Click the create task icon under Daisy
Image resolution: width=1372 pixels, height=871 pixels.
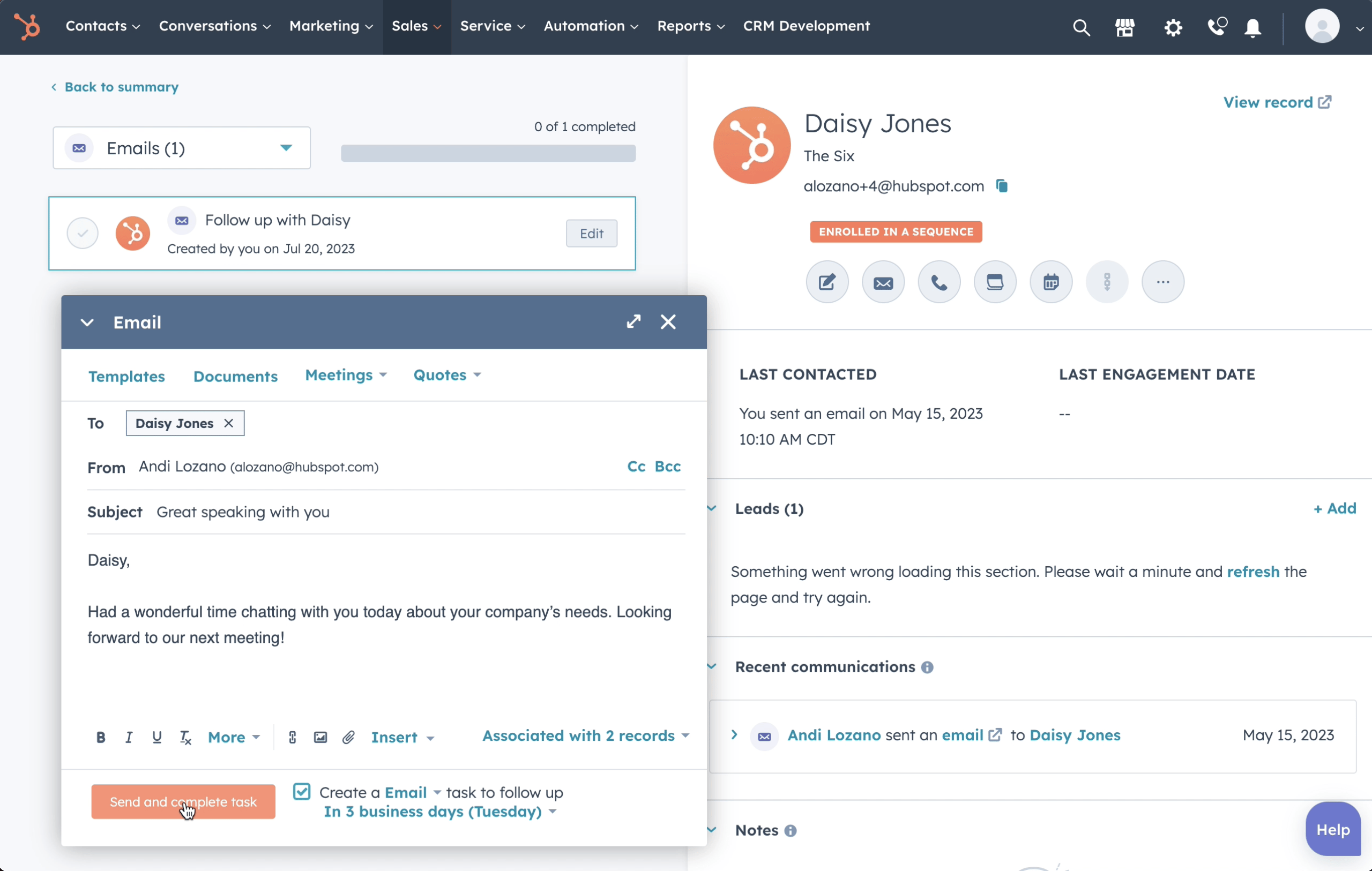point(995,282)
